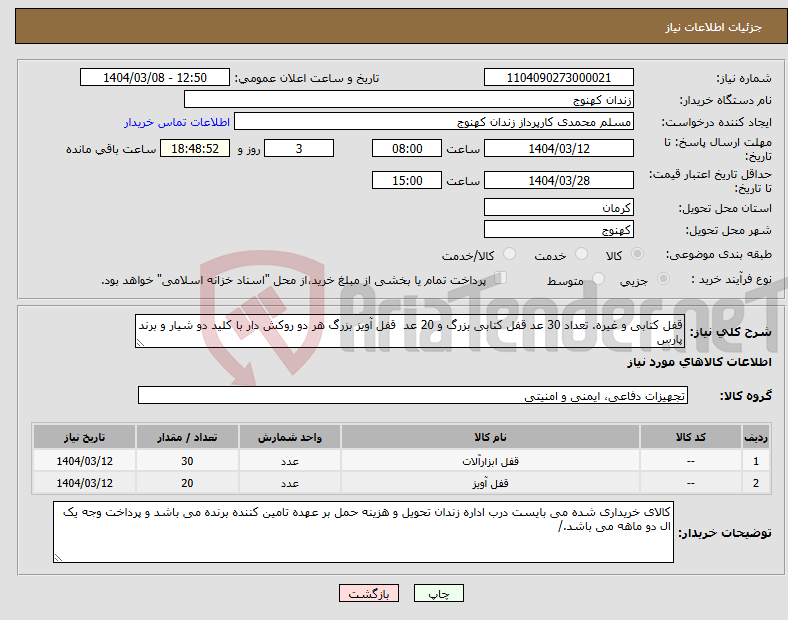Click the resize grip of the buyer notes area
The image size is (788, 620).
[x=58, y=558]
